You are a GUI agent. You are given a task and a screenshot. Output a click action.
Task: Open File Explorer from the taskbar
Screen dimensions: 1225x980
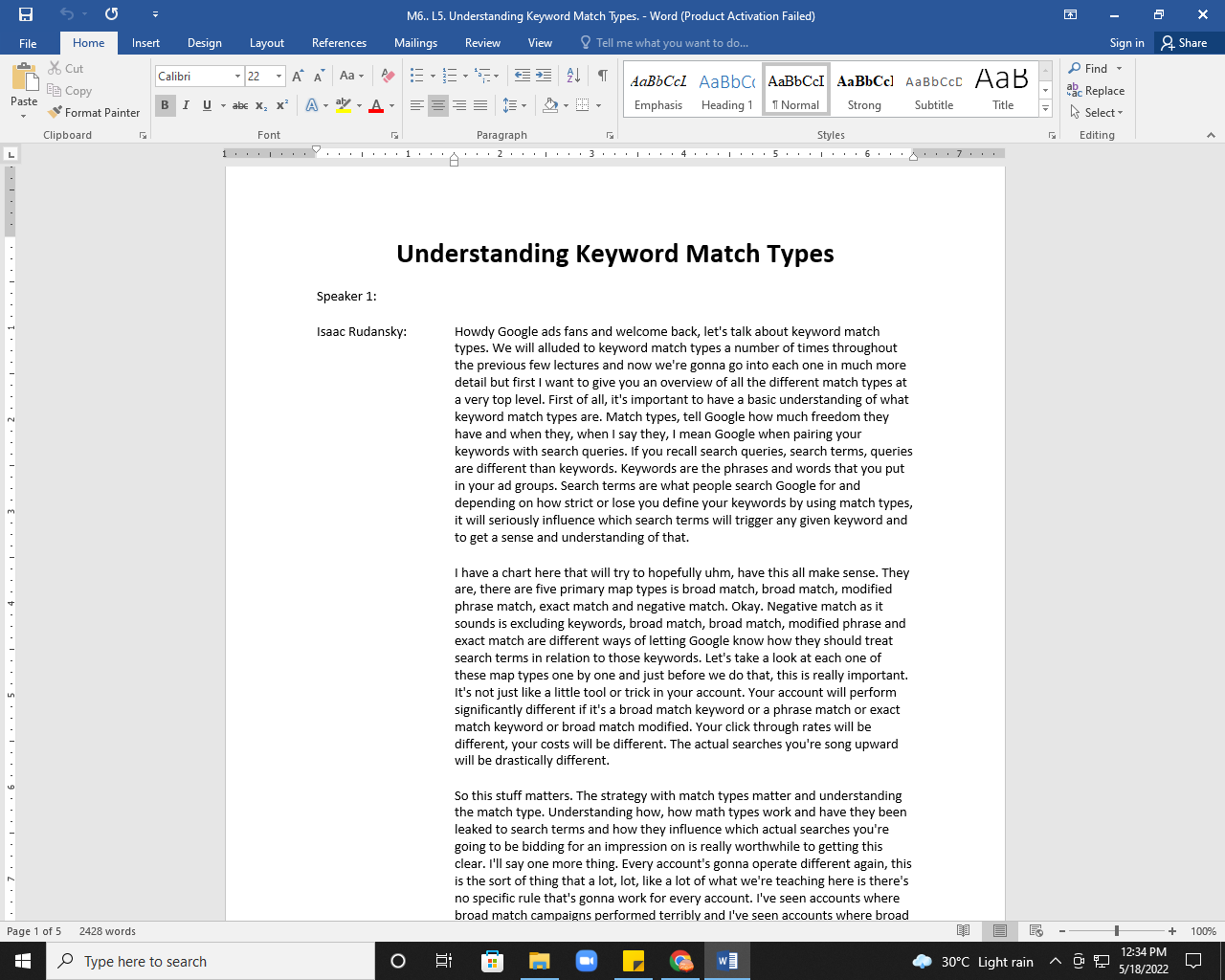[x=540, y=961]
